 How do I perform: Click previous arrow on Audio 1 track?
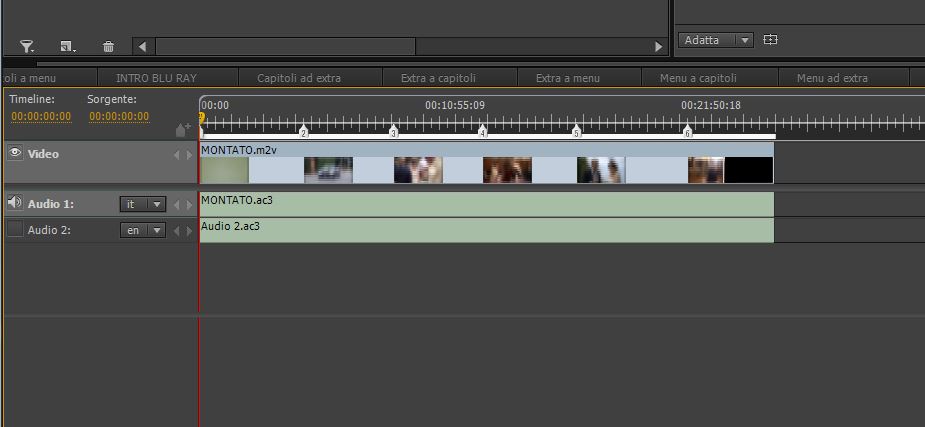[176, 205]
